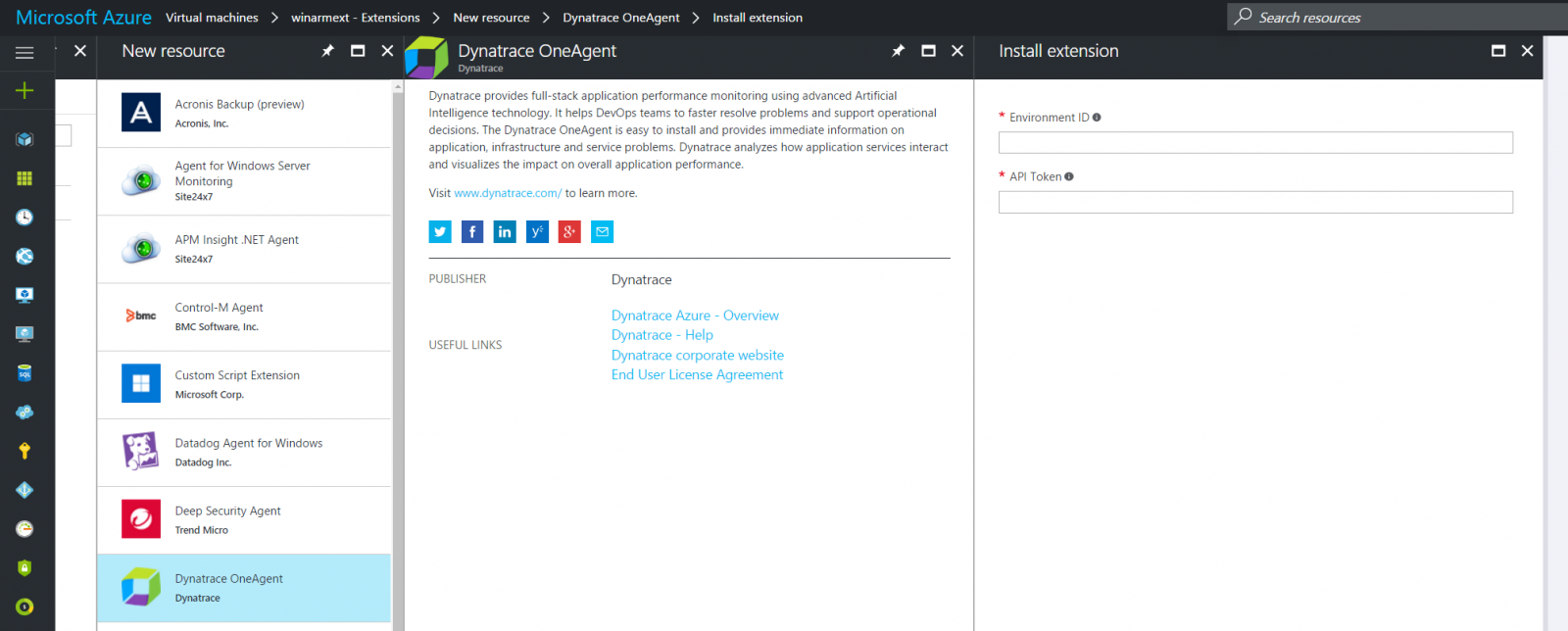Show Environment ID info tooltip icon
Viewport: 1568px width, 631px height.
coord(1097,118)
